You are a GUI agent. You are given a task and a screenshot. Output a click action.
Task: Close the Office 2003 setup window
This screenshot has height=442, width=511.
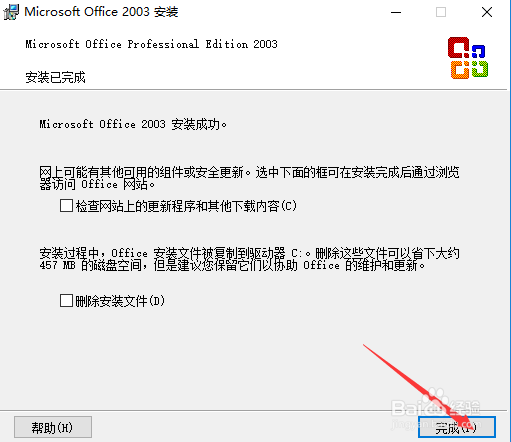click(x=487, y=12)
